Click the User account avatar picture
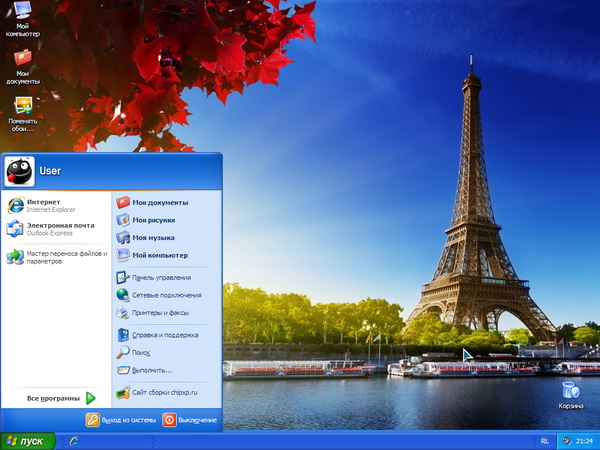Viewport: 600px width, 450px height. (19, 172)
